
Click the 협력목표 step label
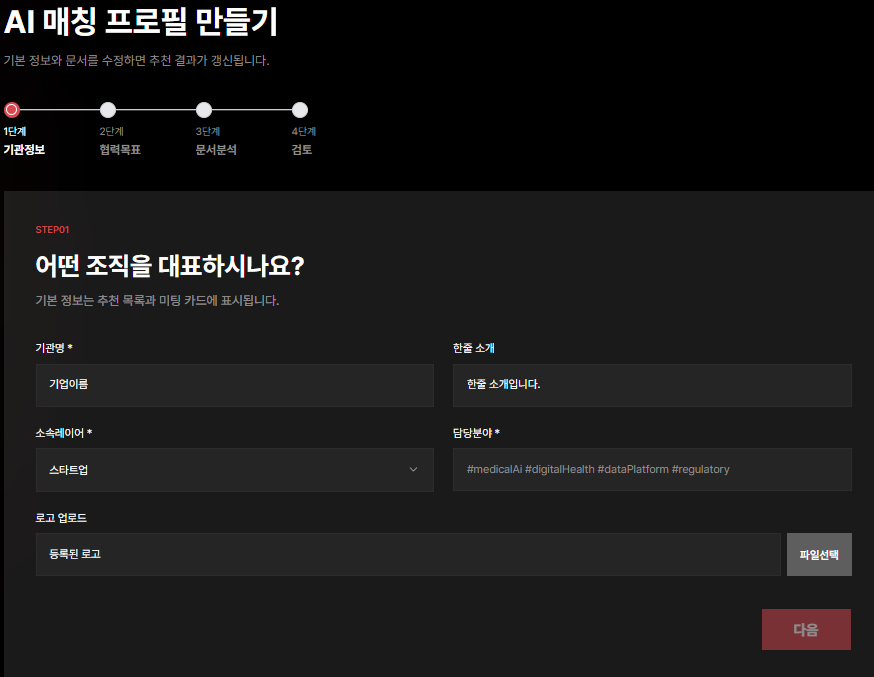[120, 149]
